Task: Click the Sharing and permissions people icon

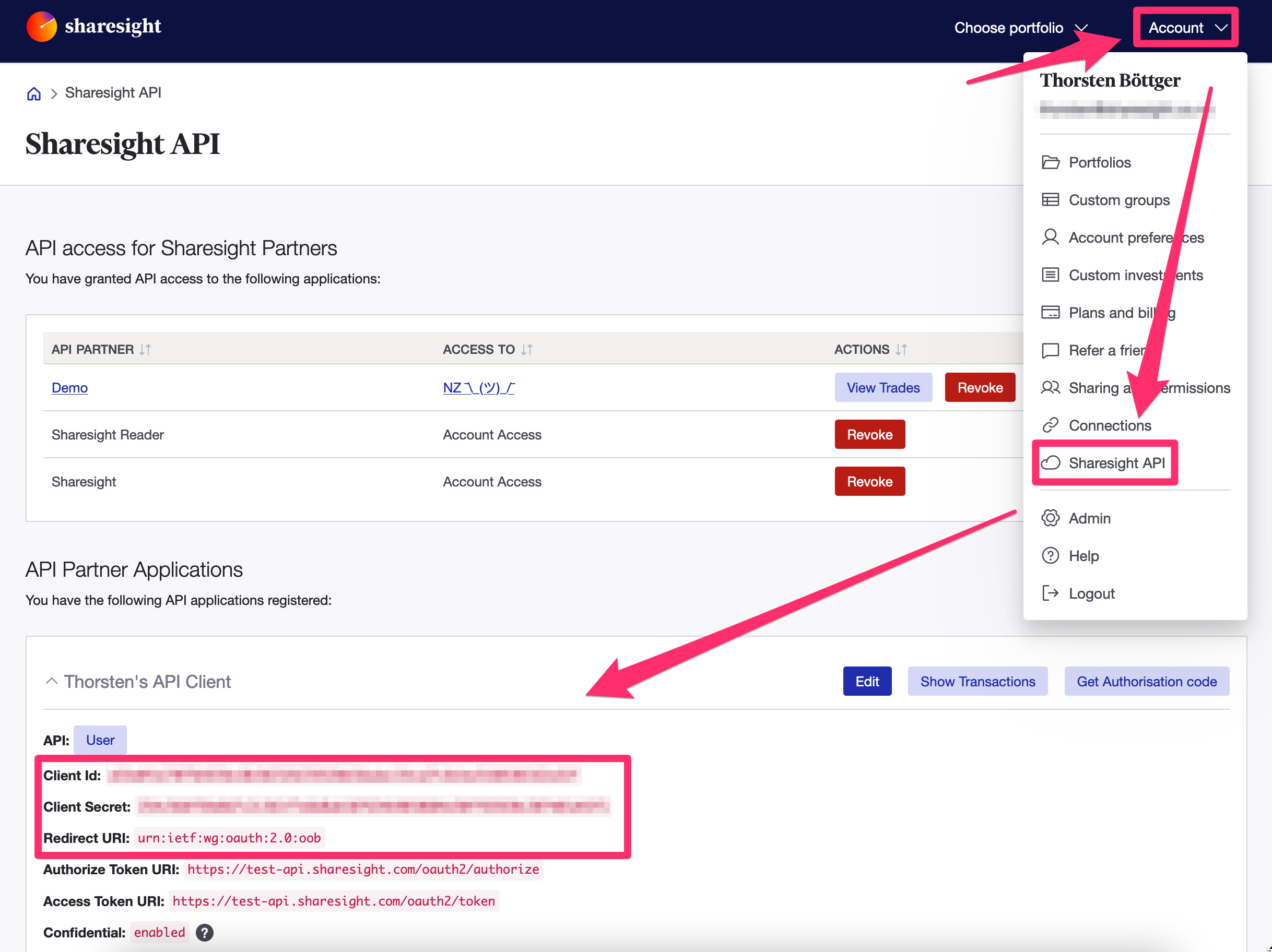Action: point(1051,388)
